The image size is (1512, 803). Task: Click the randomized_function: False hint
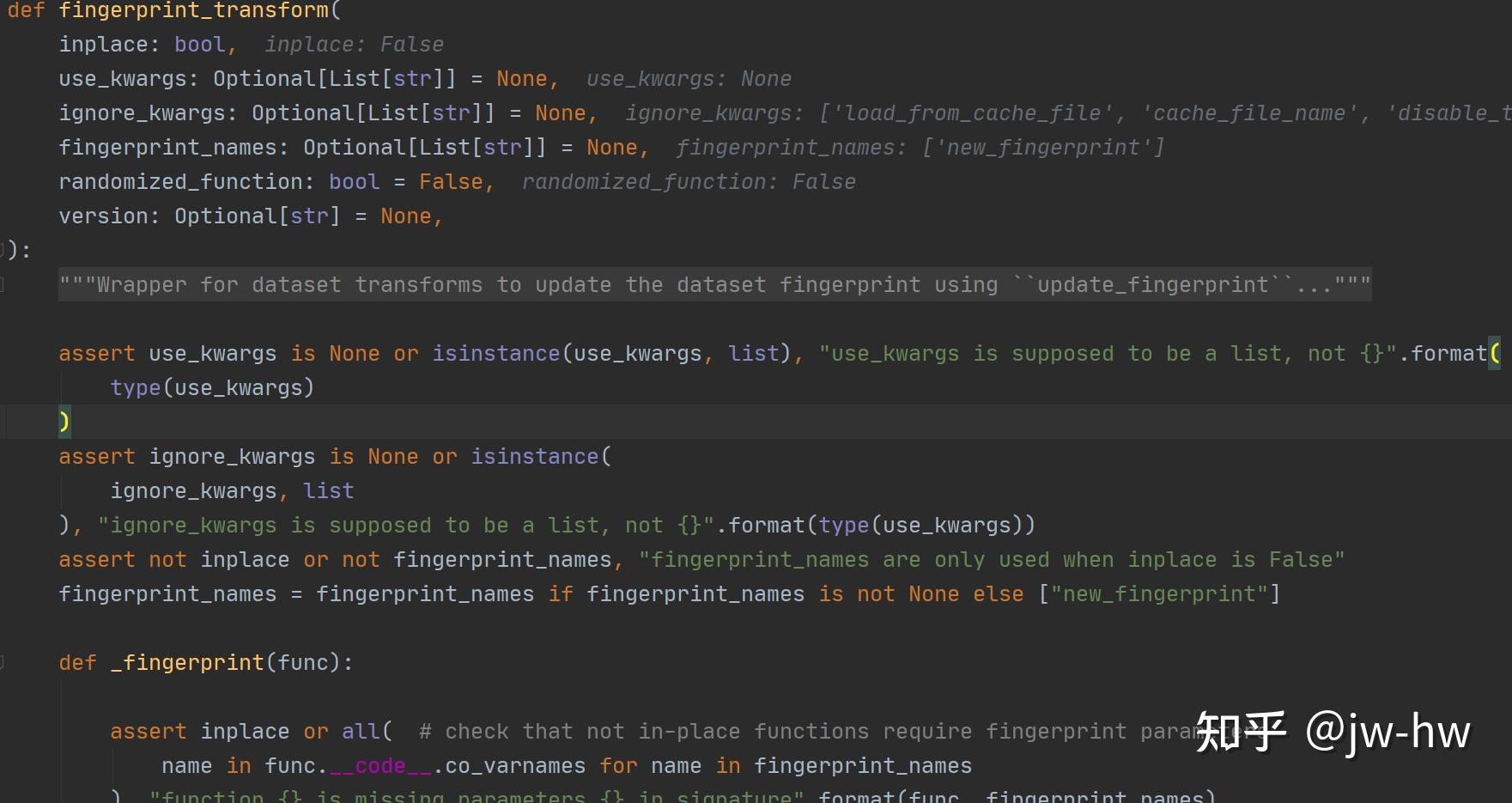687,181
